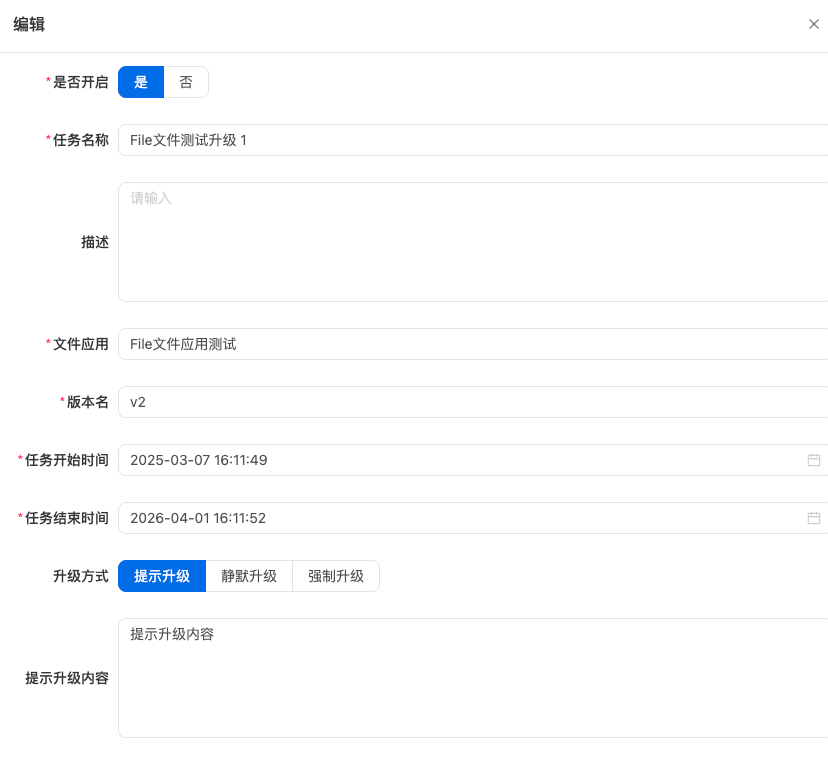Click the 是否开启 field label
Viewport: 828px width, 763px height.
[80, 82]
